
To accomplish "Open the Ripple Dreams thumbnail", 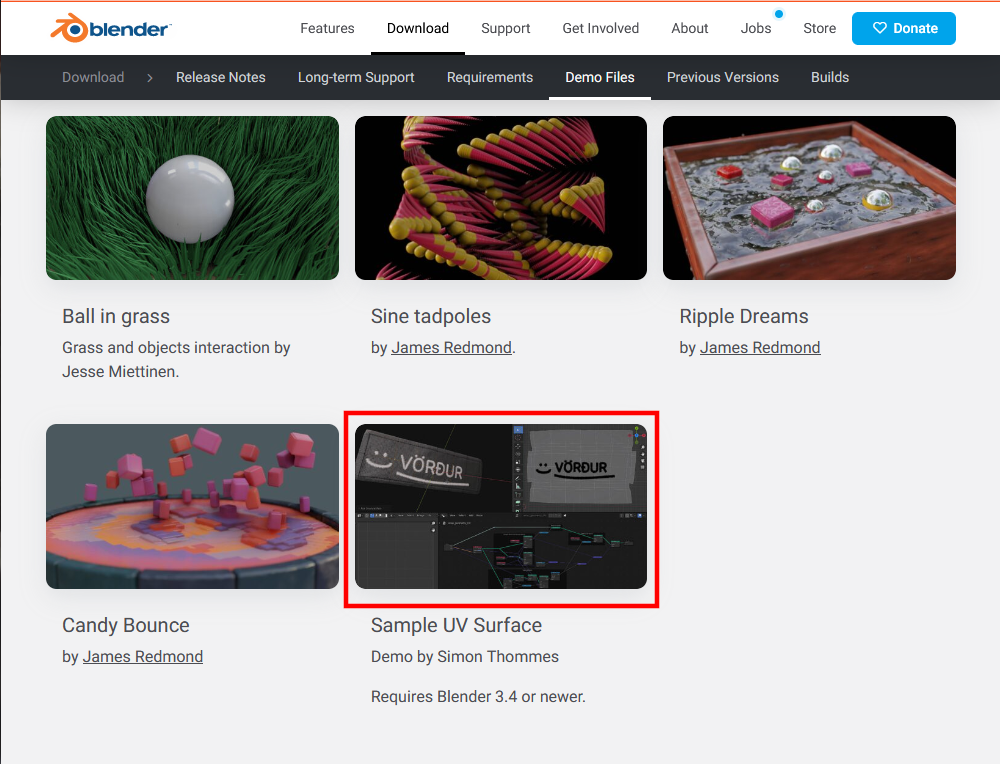I will point(809,198).
